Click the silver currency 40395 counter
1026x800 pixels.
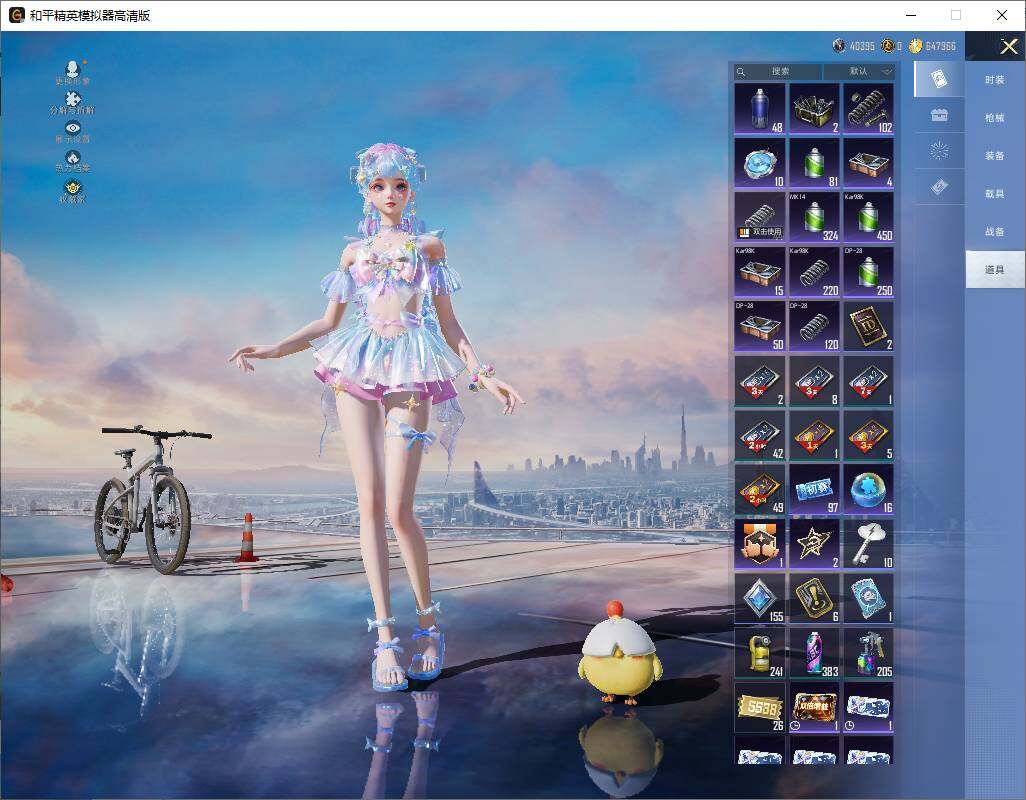(x=853, y=46)
